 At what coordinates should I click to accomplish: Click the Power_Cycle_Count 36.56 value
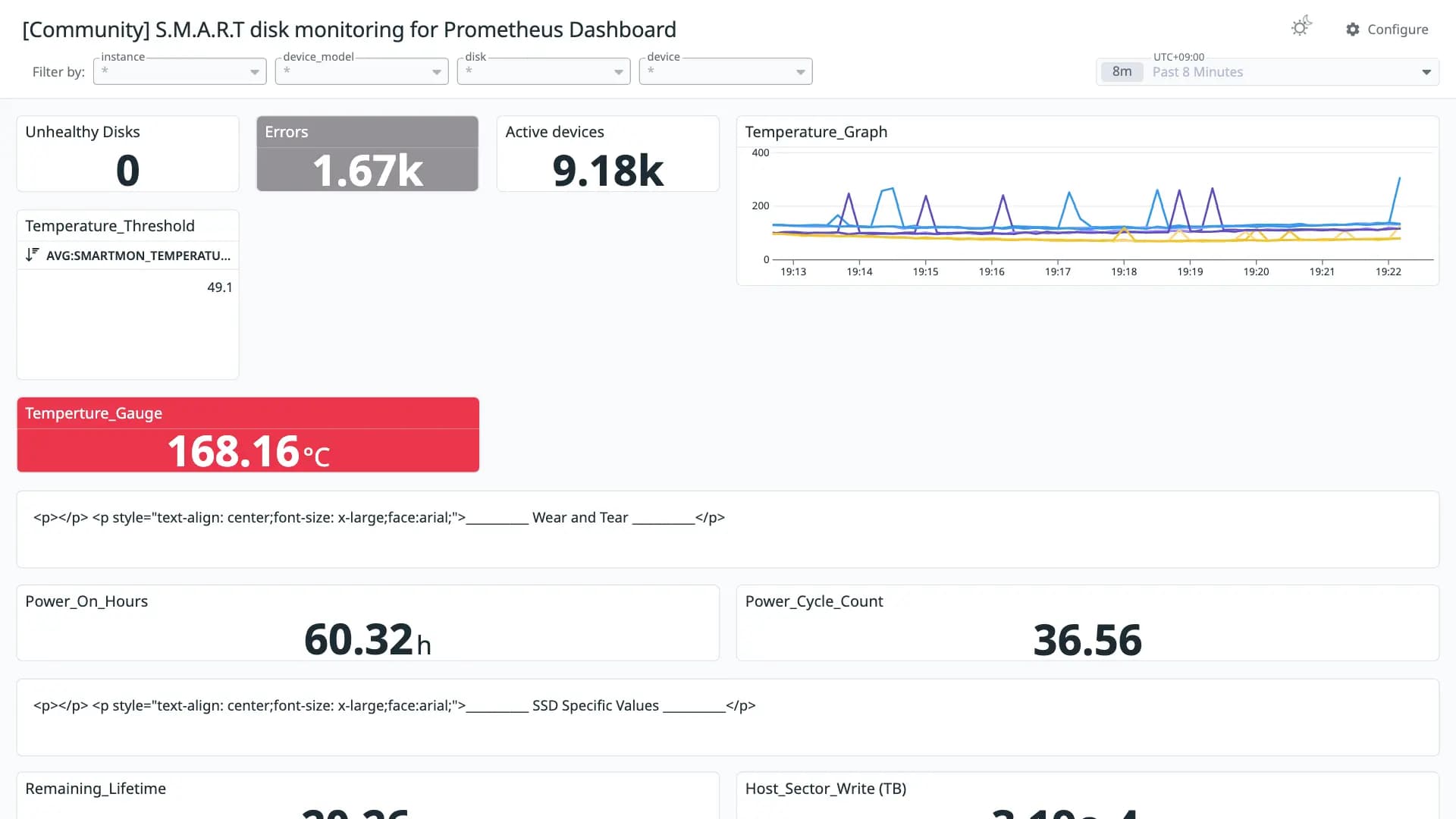(x=1087, y=639)
